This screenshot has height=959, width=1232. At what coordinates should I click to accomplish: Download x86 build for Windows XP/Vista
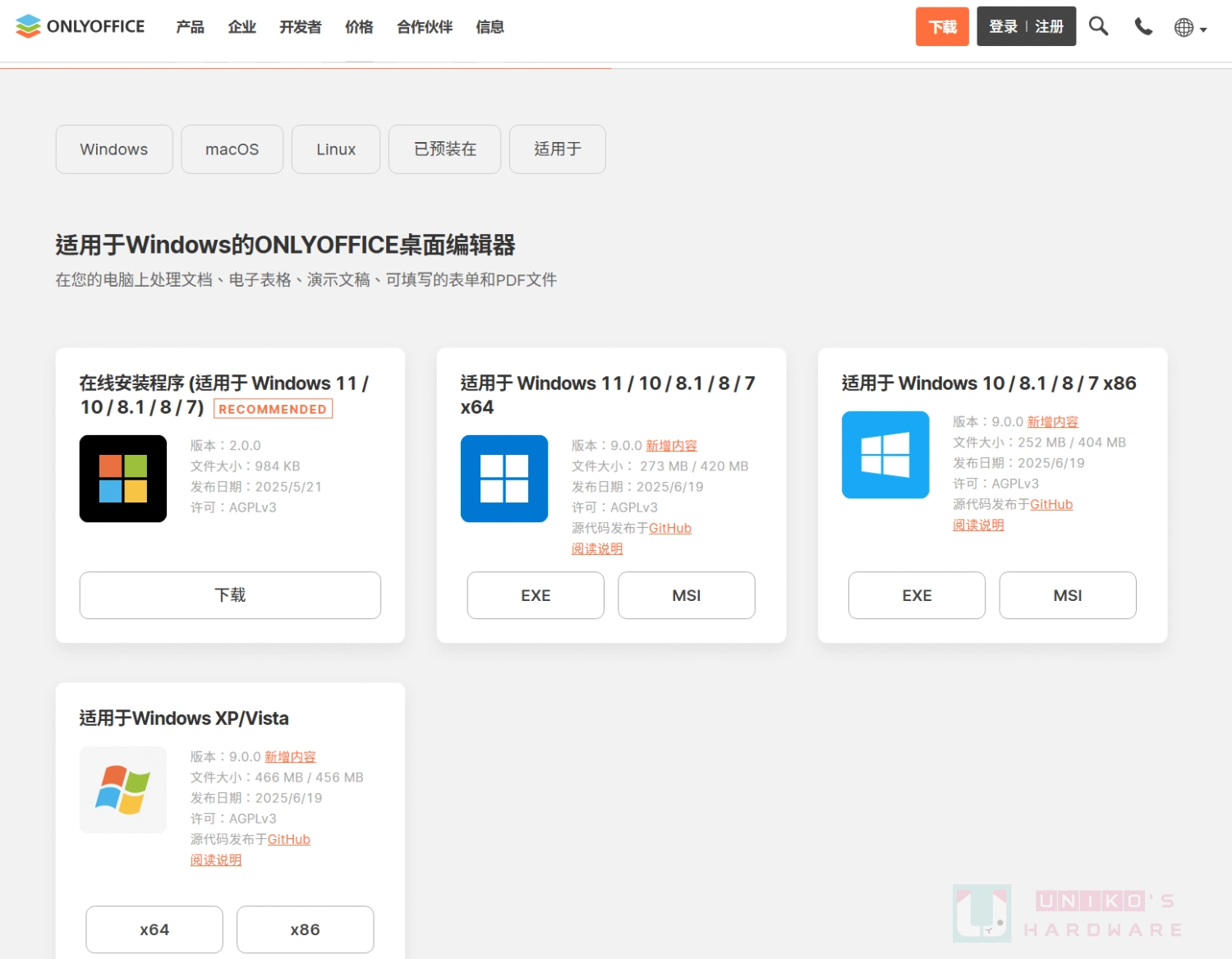pos(306,929)
